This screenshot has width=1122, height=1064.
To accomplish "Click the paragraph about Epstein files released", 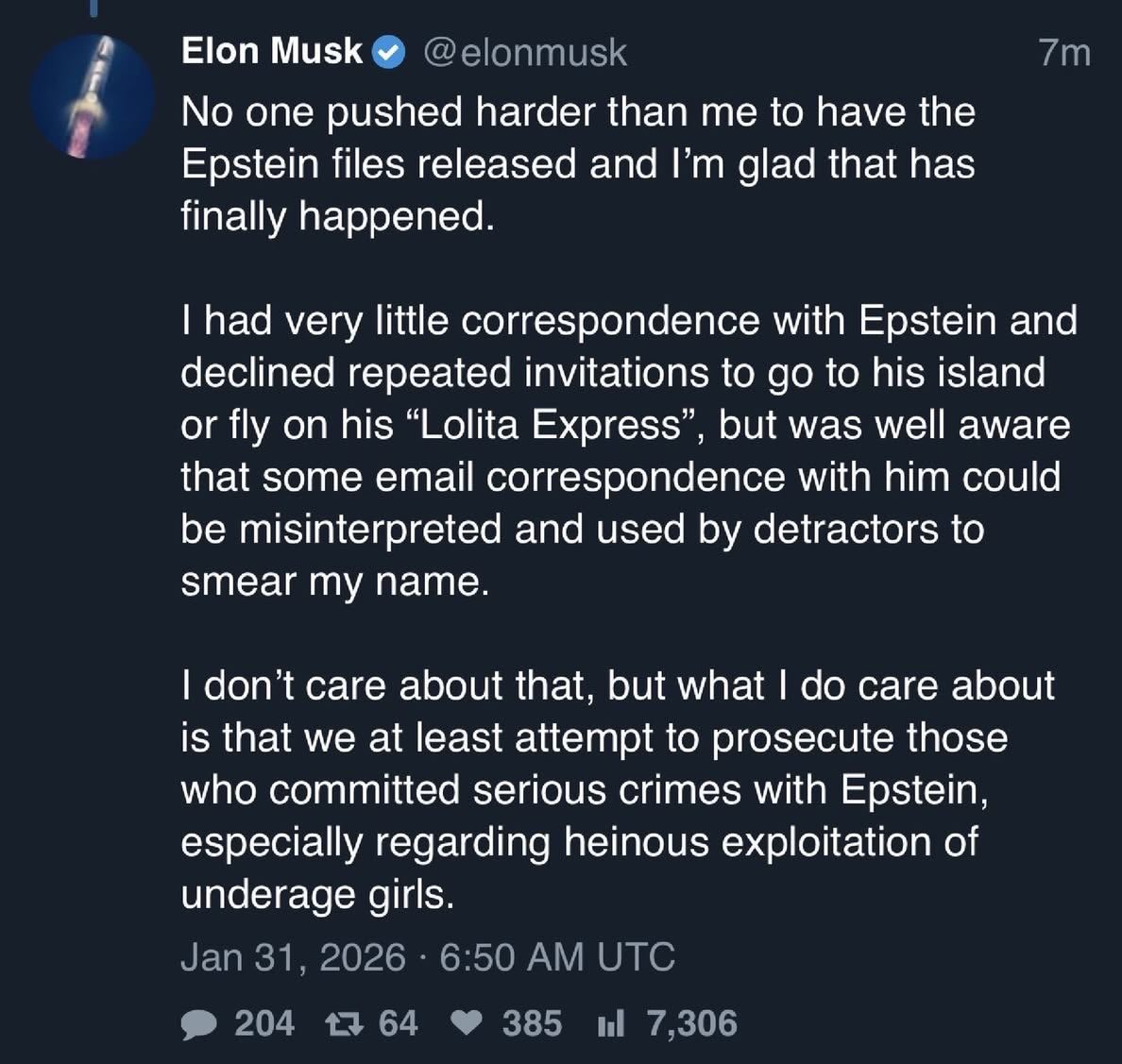I will click(x=576, y=164).
